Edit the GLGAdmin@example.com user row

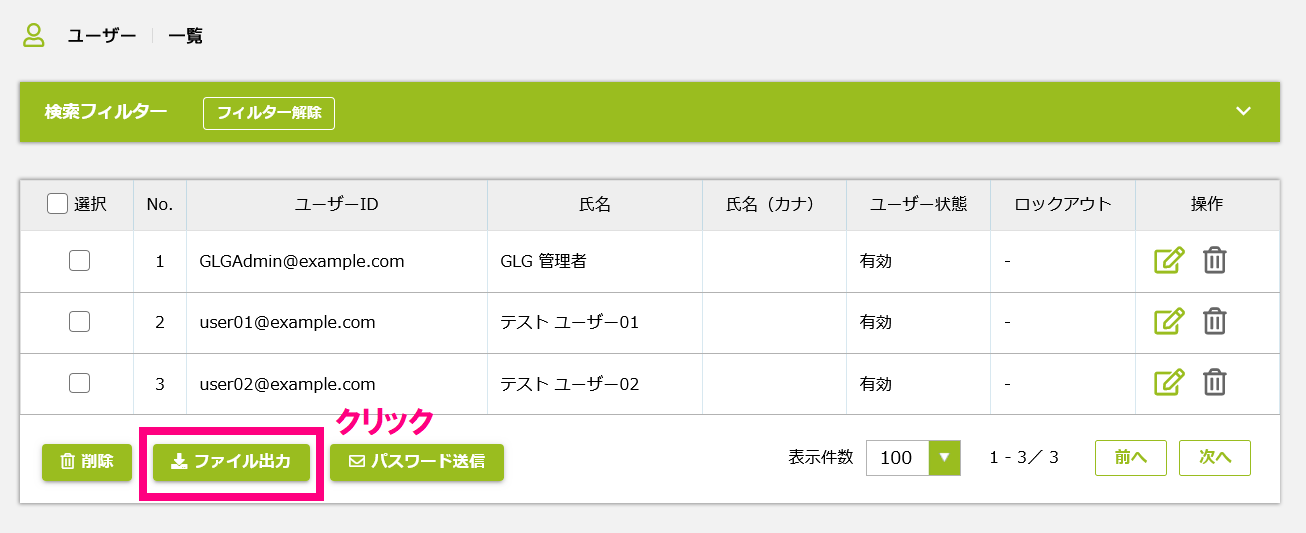click(x=1169, y=261)
